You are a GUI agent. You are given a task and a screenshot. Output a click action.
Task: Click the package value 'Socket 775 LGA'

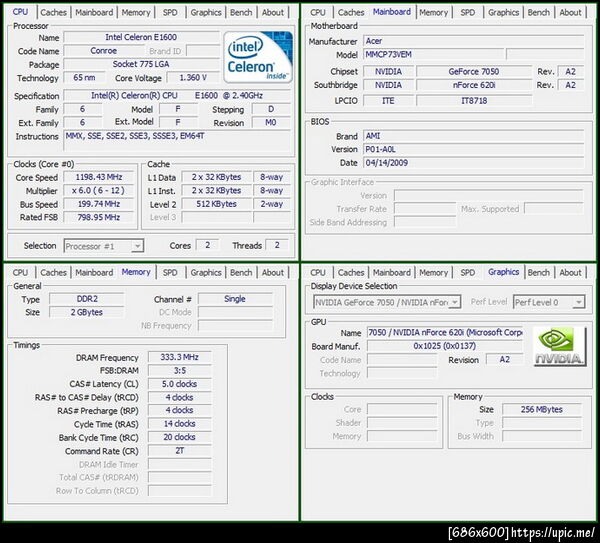tap(141, 64)
